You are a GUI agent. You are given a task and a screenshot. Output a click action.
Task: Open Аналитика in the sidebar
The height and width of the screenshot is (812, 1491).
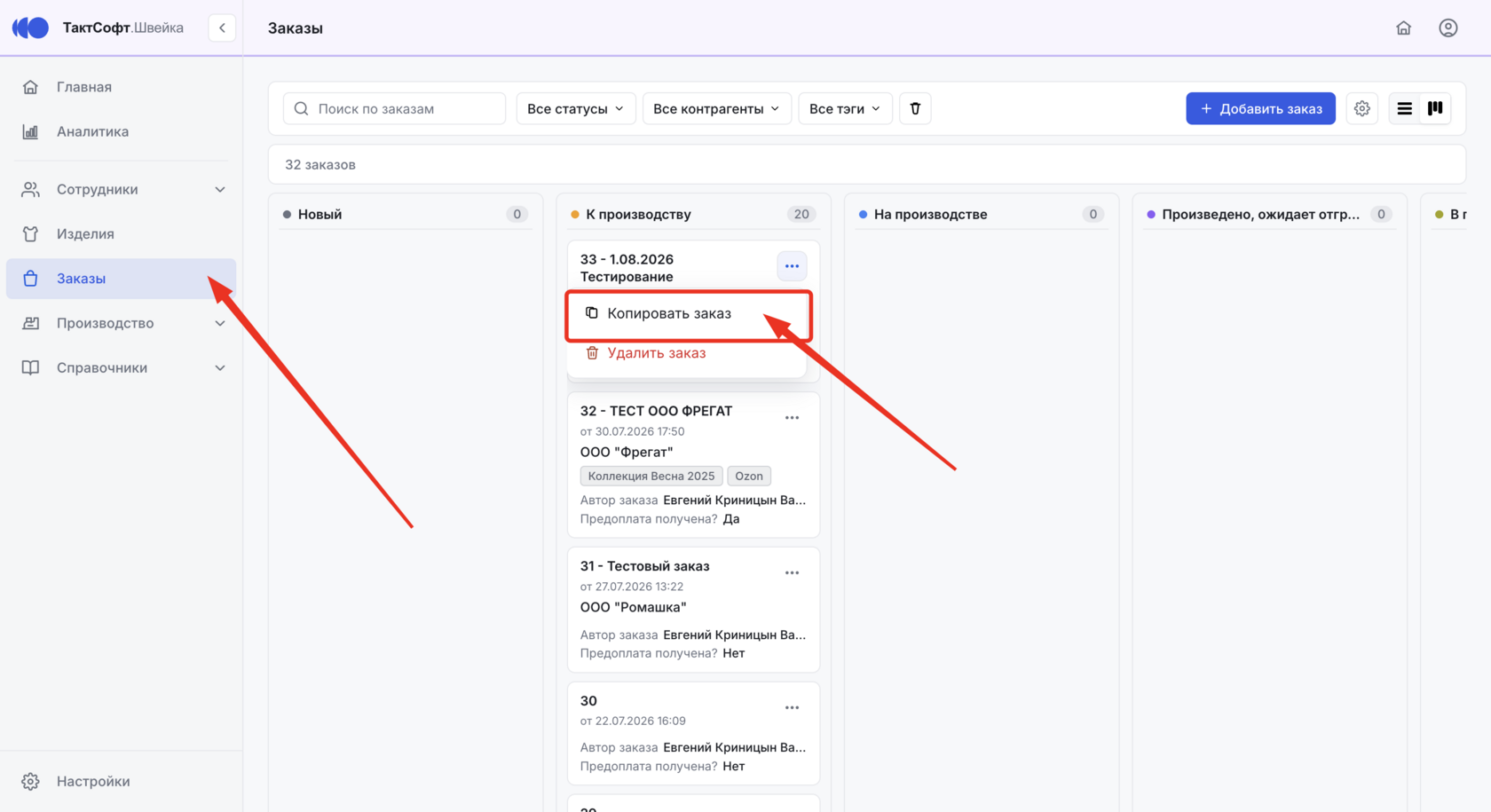click(x=121, y=131)
